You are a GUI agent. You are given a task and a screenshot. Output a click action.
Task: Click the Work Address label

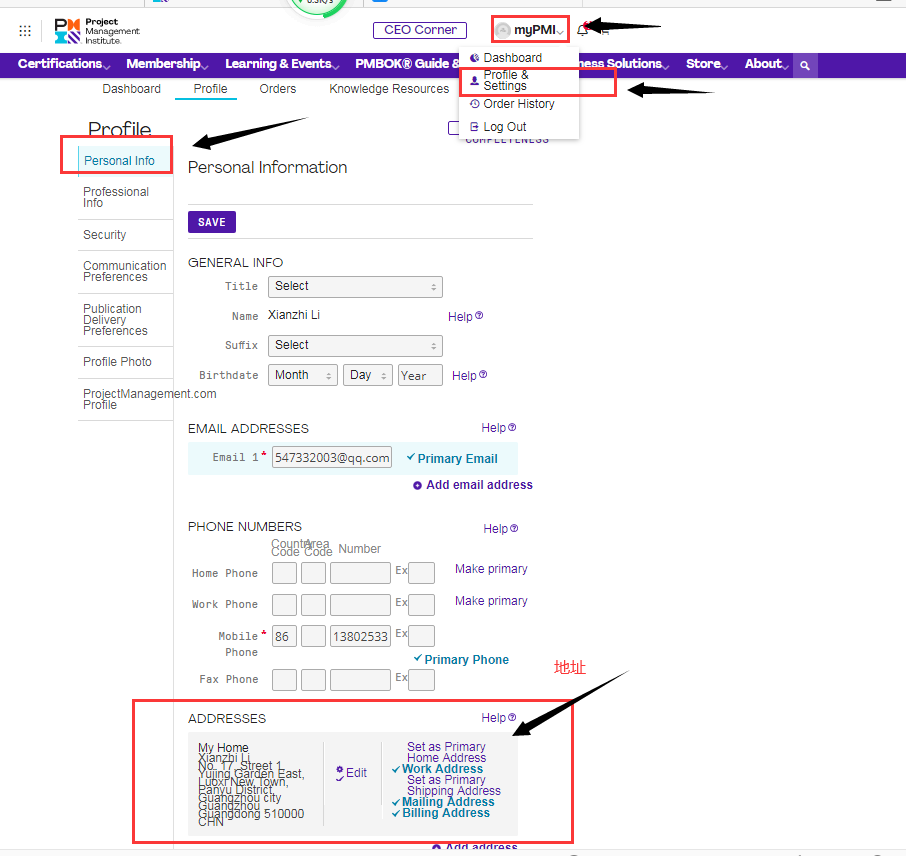point(442,769)
